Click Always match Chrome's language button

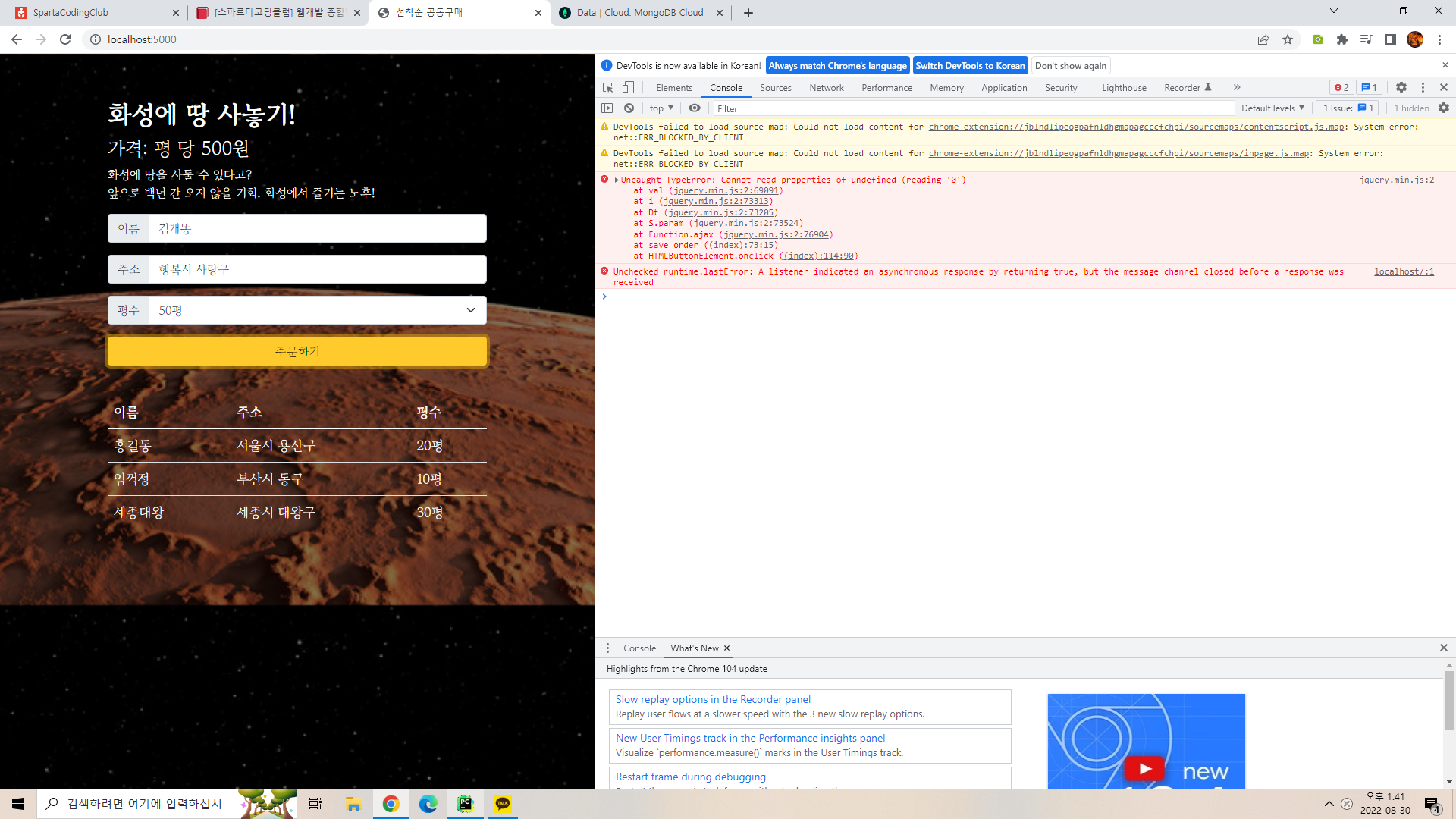point(837,66)
